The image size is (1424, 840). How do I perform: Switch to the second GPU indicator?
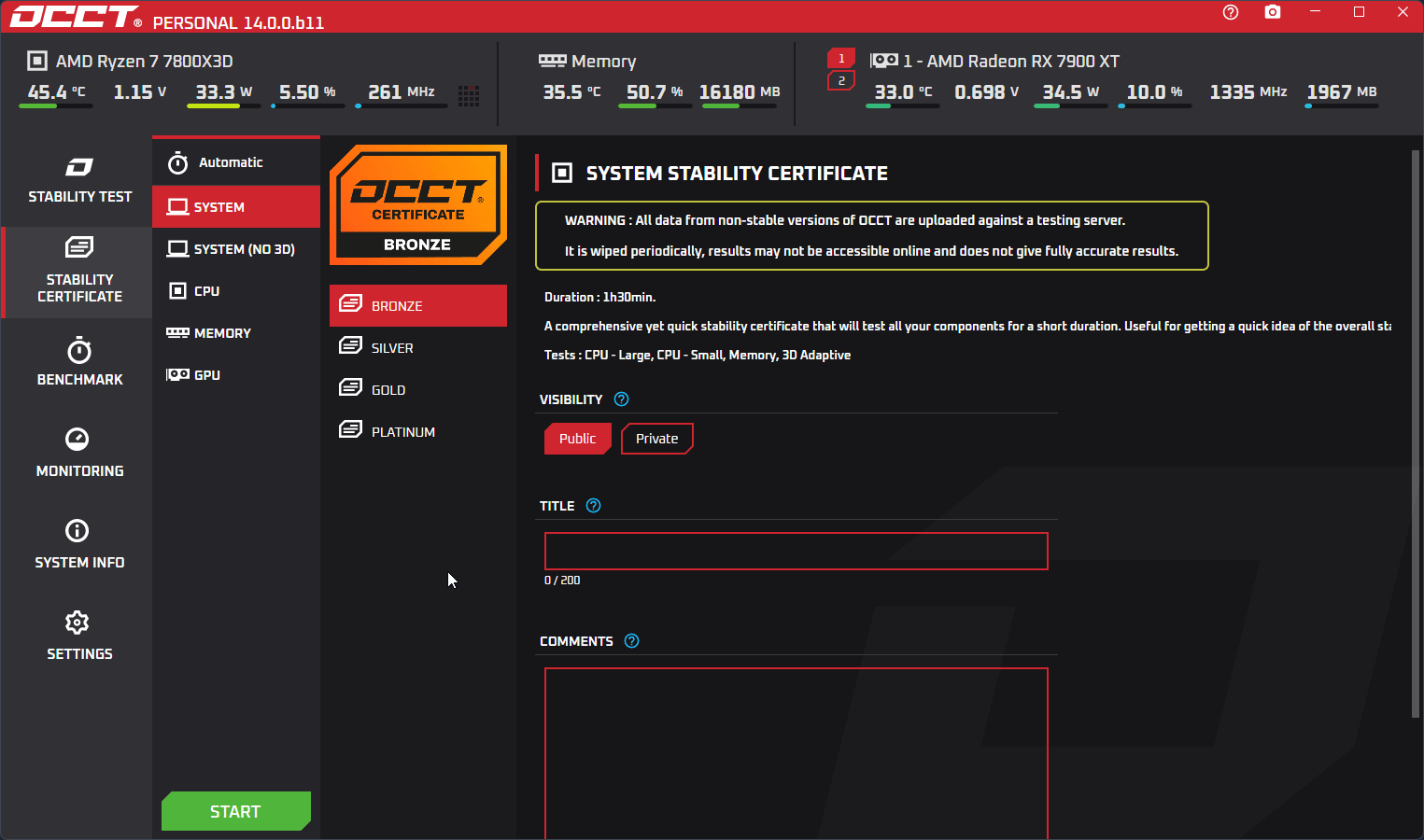point(841,81)
